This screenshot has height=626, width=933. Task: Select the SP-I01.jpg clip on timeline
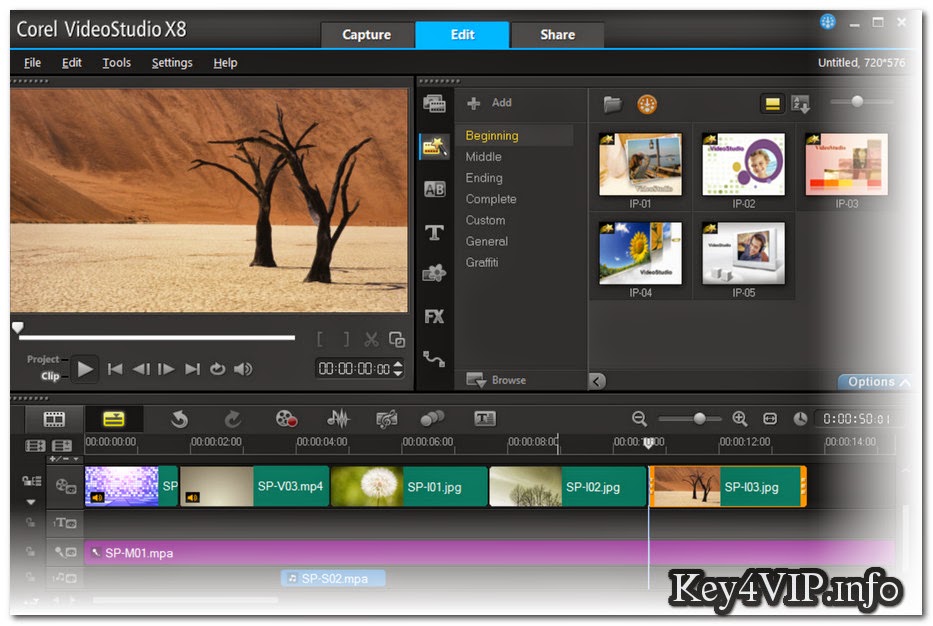[409, 486]
